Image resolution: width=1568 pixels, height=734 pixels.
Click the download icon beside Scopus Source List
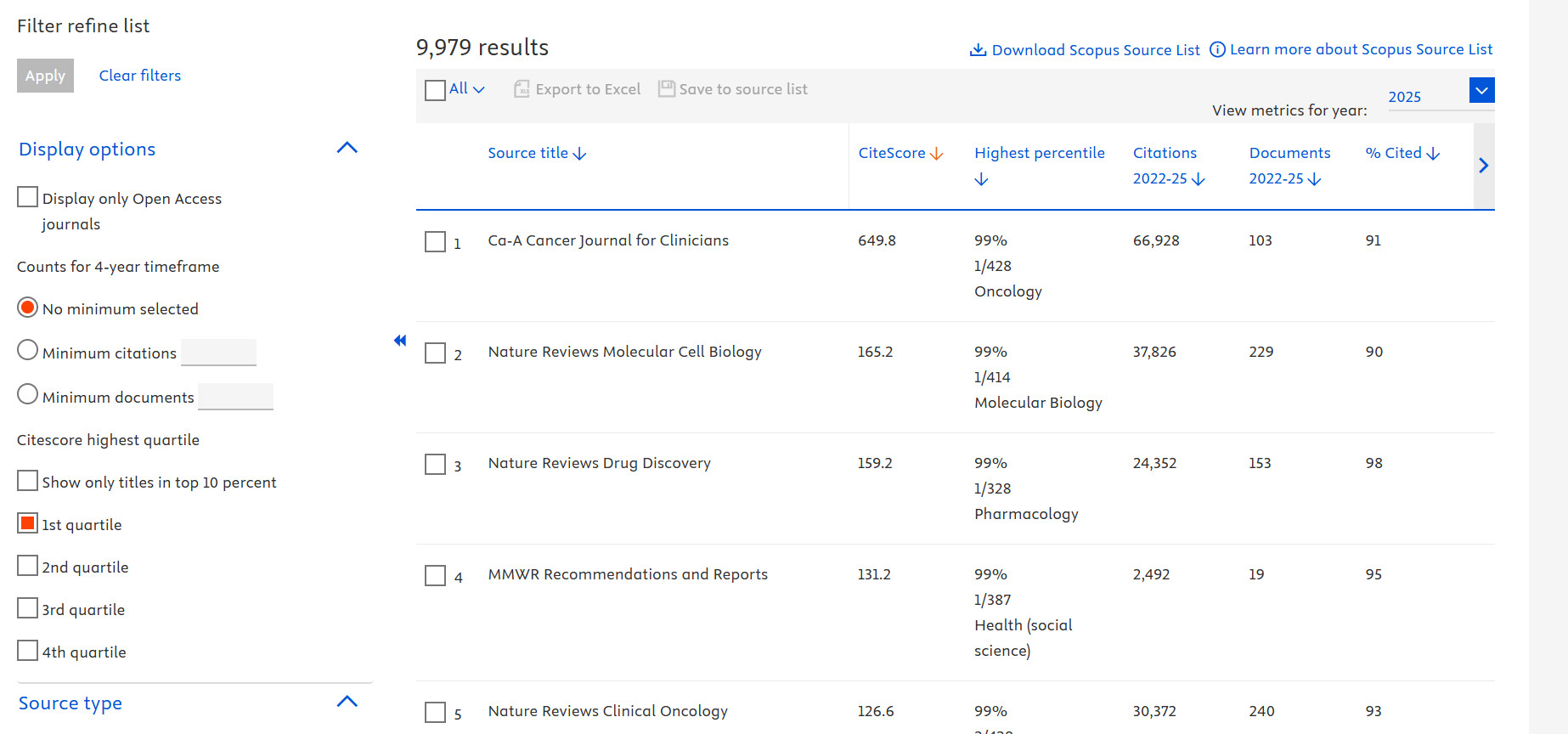pos(978,50)
